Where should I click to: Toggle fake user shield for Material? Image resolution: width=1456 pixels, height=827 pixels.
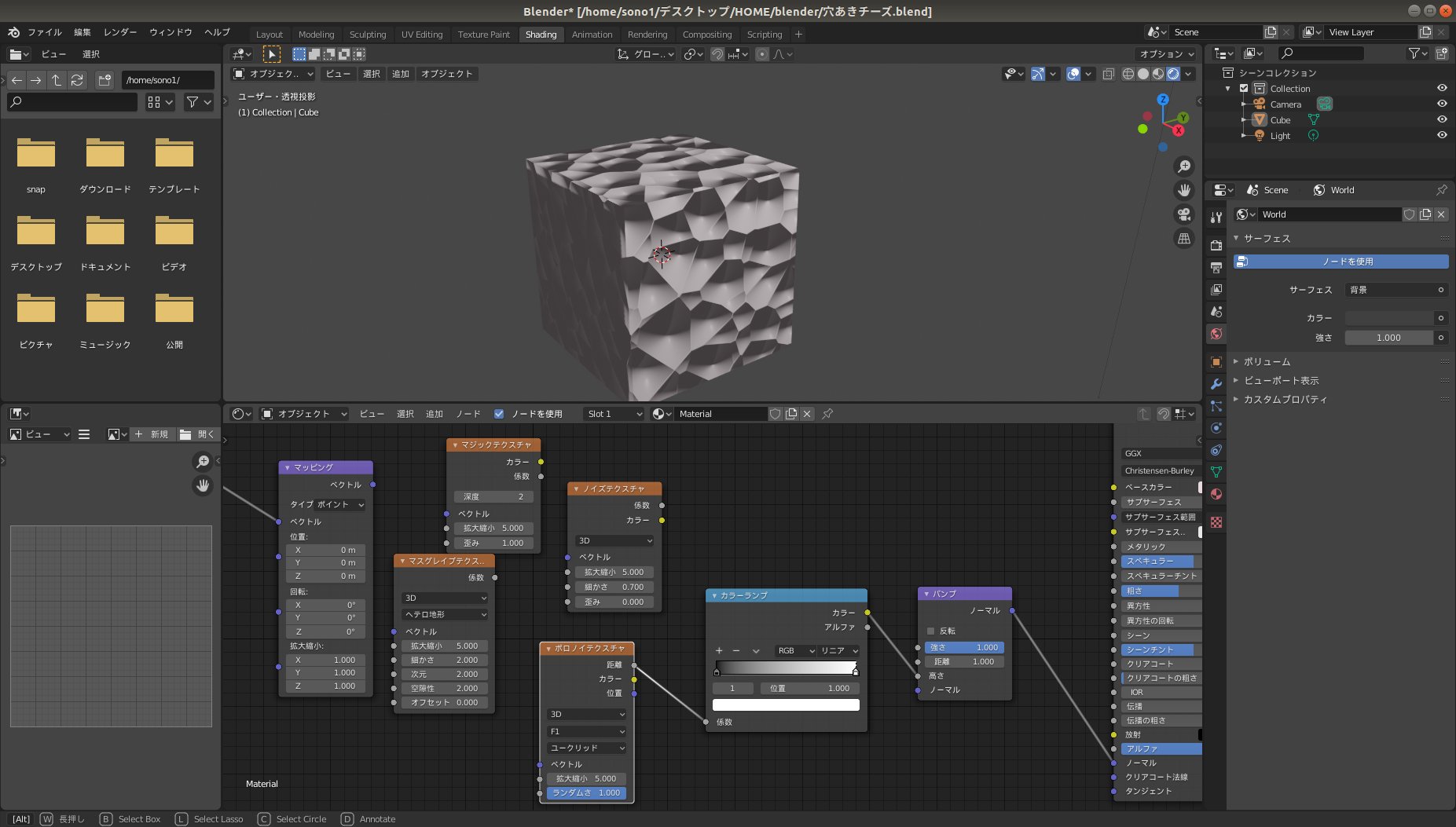click(776, 414)
